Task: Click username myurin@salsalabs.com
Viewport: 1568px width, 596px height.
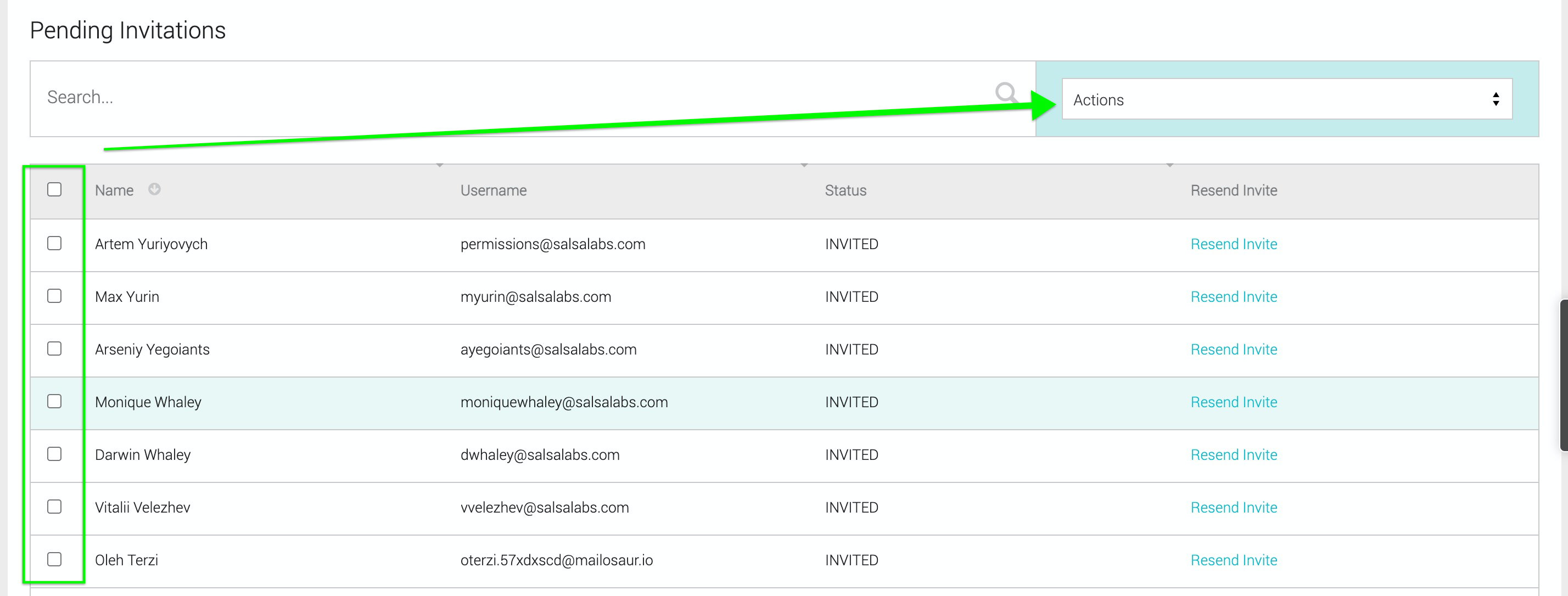Action: [x=536, y=297]
